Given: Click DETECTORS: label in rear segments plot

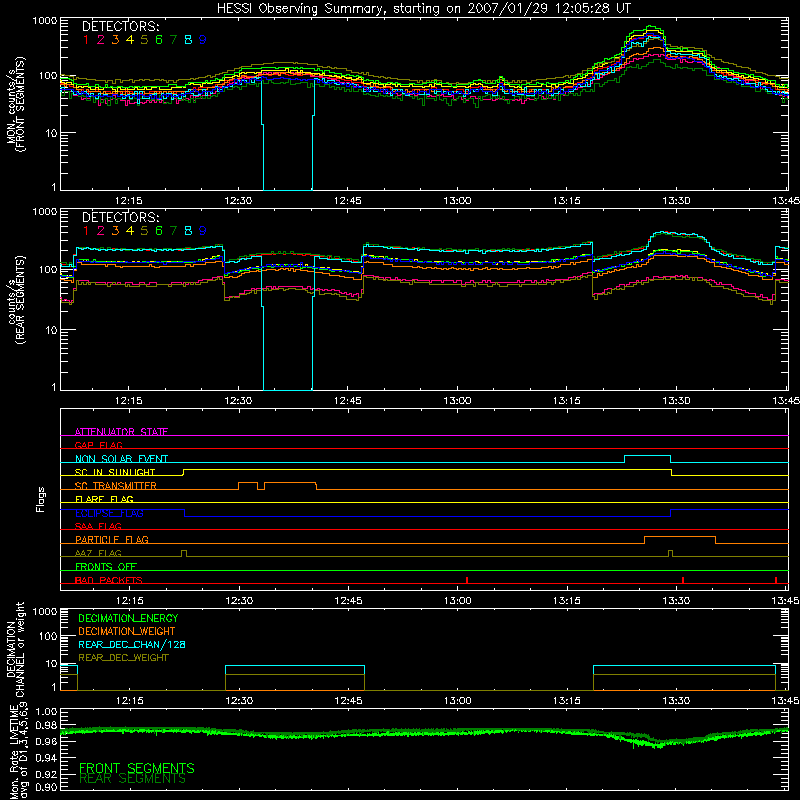Looking at the screenshot, I should [x=120, y=217].
